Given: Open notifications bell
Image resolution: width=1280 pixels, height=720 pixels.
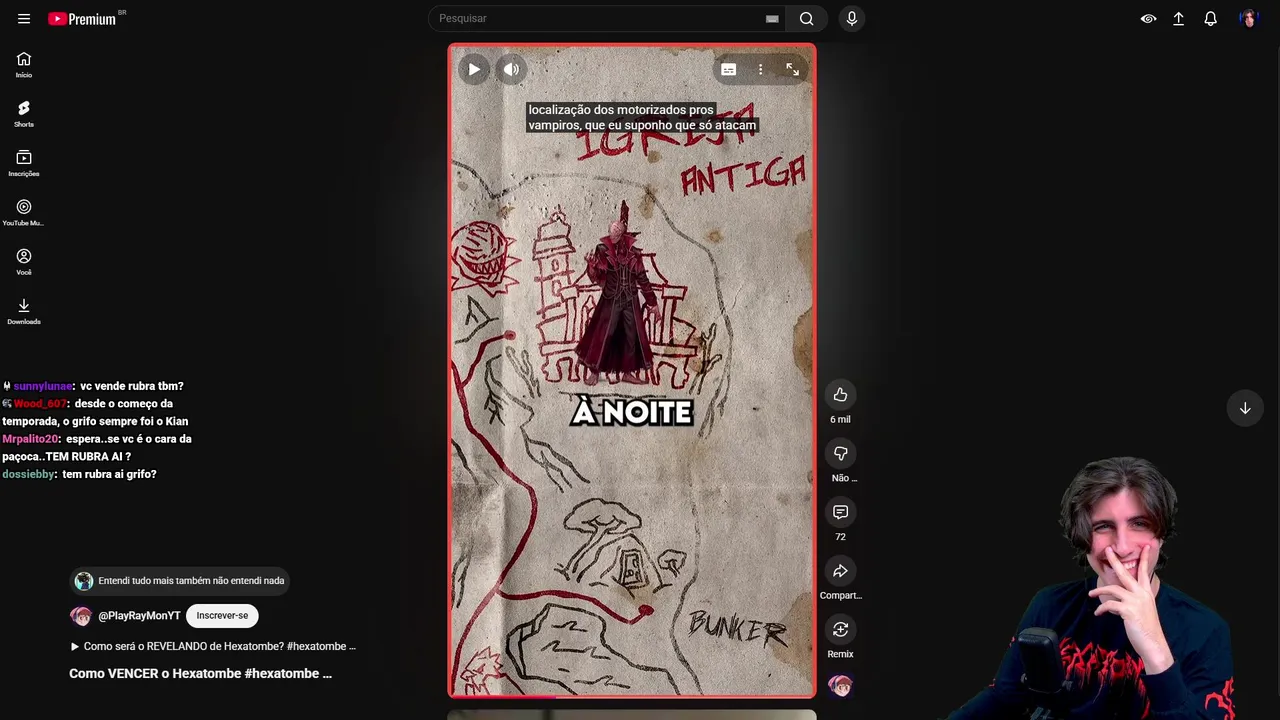Looking at the screenshot, I should click(1210, 18).
